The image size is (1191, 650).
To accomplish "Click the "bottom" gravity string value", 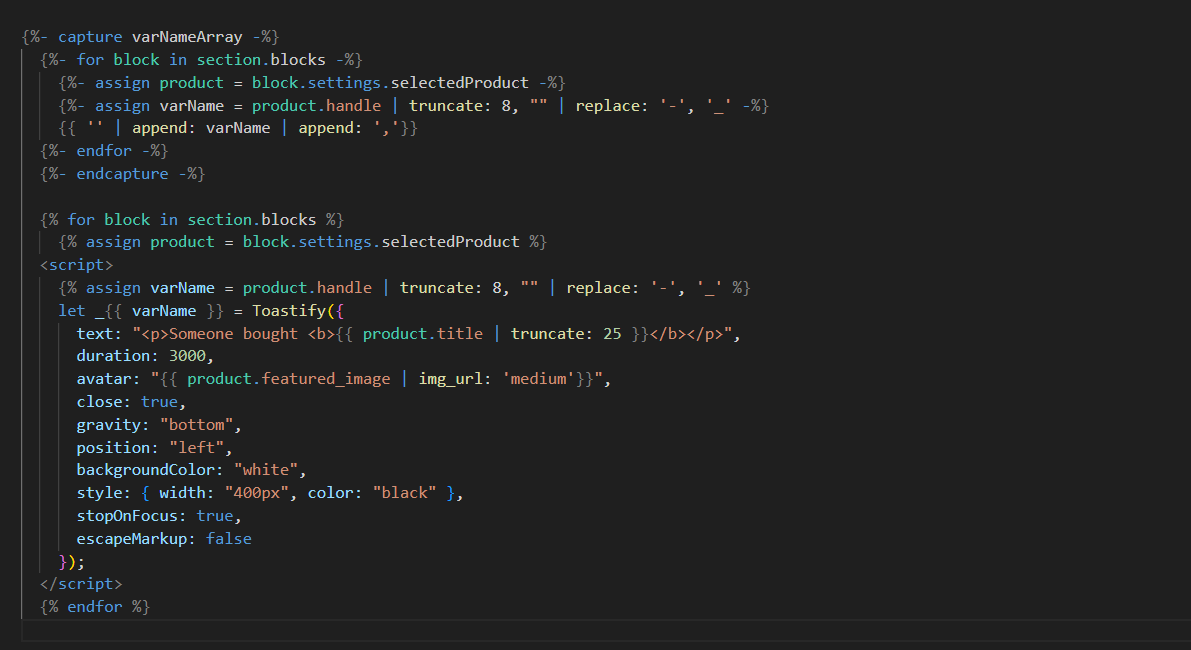I will pos(201,425).
